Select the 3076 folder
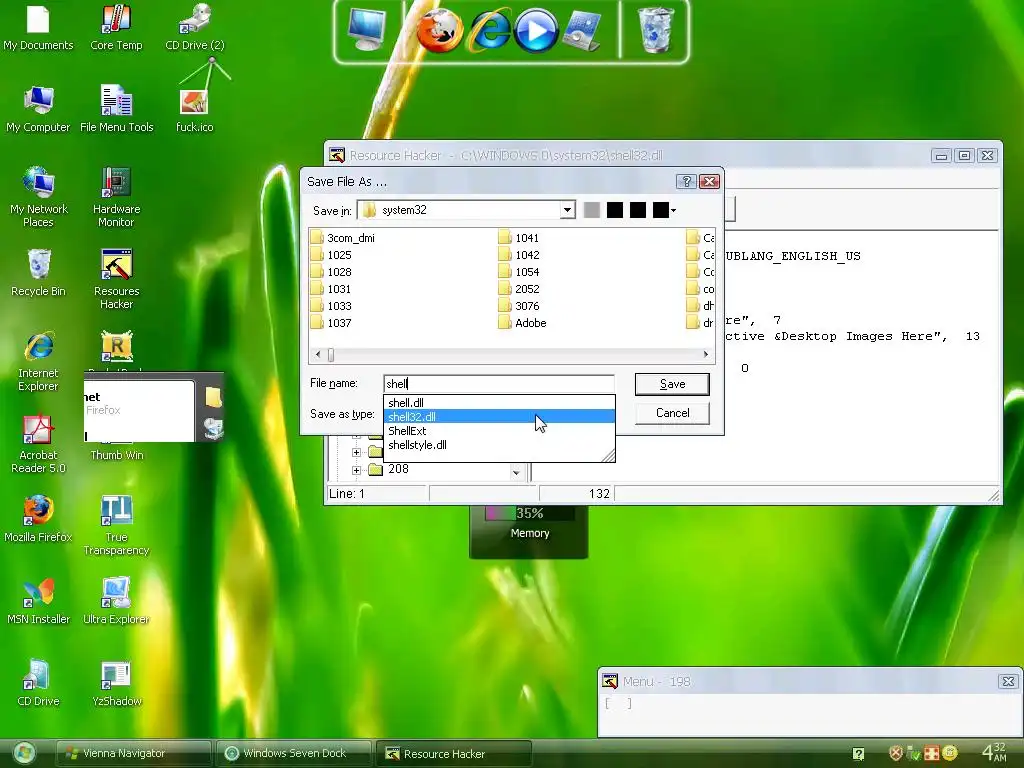1024x768 pixels. 519,306
